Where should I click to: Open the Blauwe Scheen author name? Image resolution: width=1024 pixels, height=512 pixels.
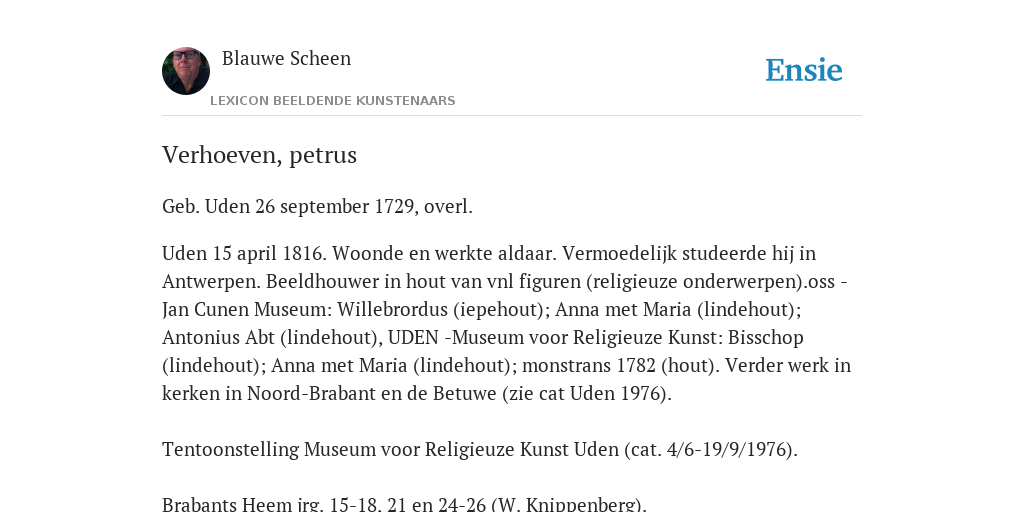click(286, 58)
